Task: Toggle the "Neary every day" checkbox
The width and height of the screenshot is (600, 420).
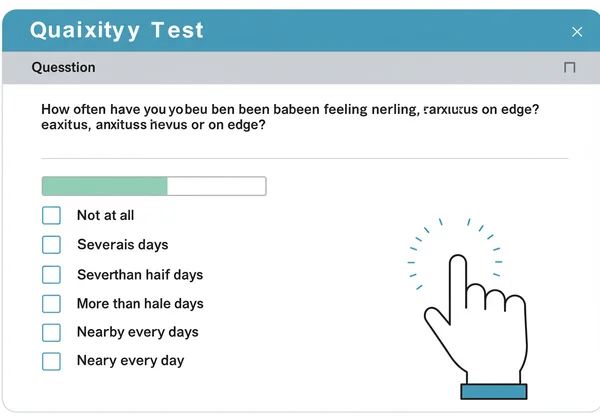Action: coord(51,361)
